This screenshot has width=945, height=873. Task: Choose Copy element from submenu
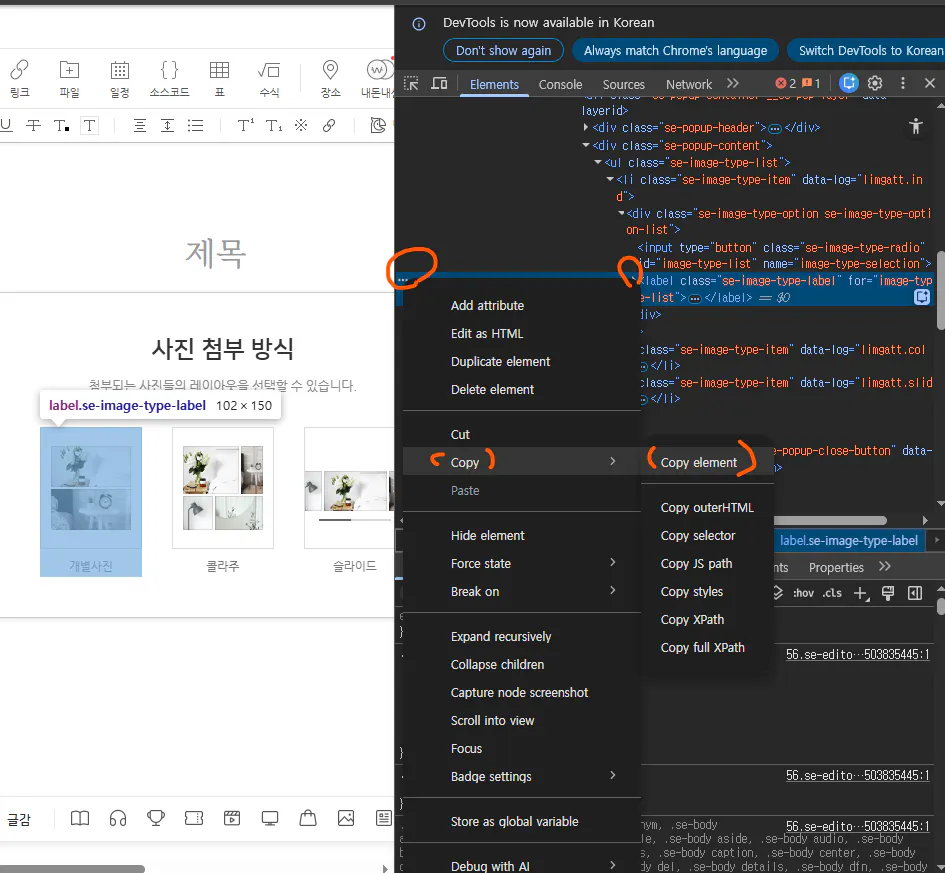pos(699,463)
